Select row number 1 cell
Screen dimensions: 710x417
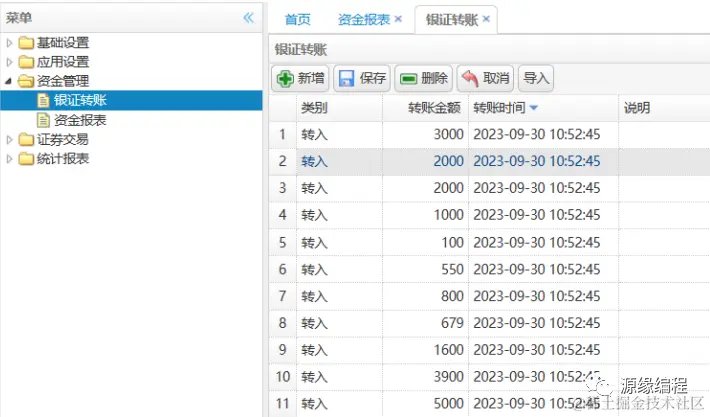pyautogui.click(x=283, y=134)
